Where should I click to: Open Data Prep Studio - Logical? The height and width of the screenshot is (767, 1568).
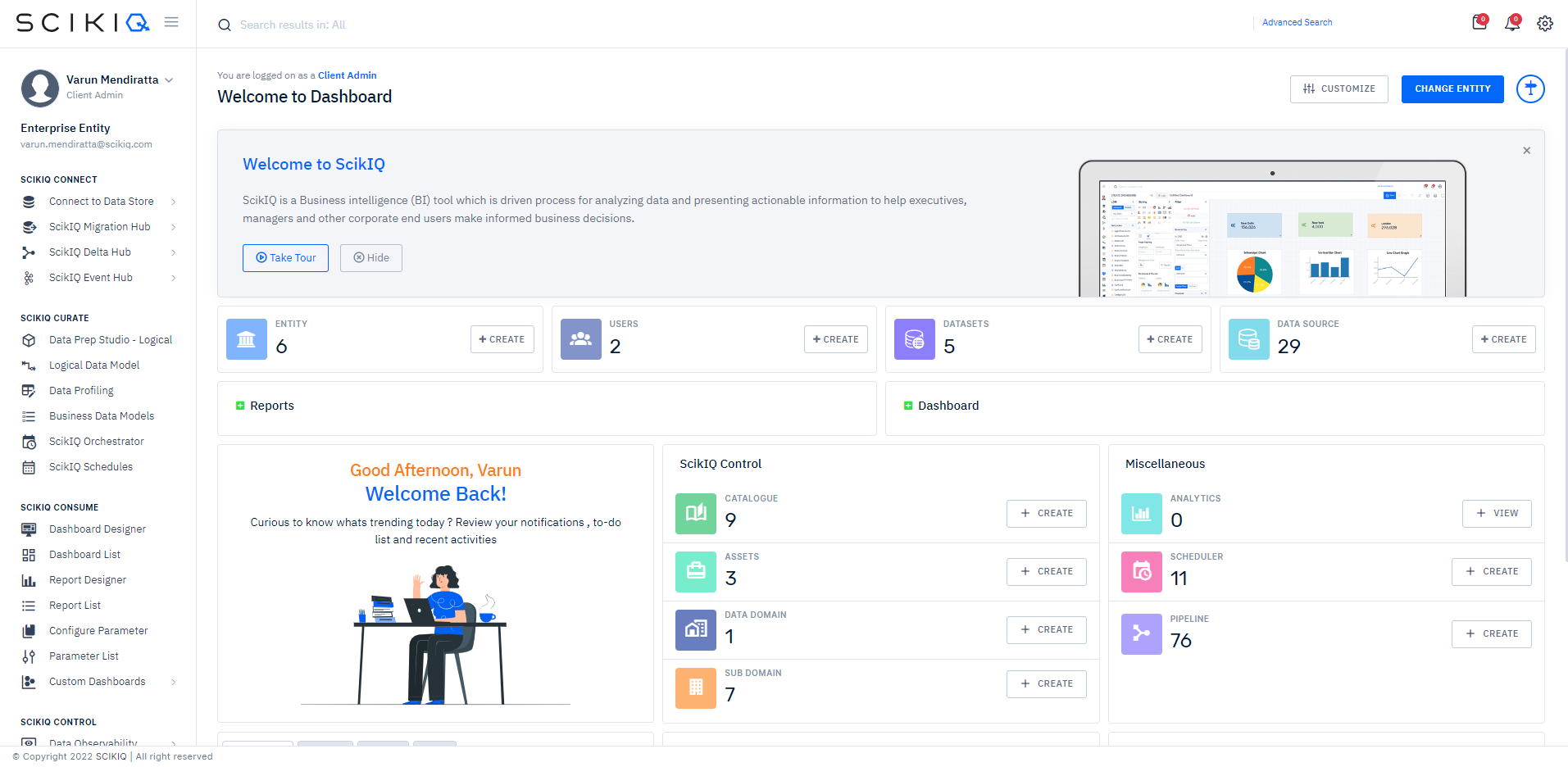[111, 340]
